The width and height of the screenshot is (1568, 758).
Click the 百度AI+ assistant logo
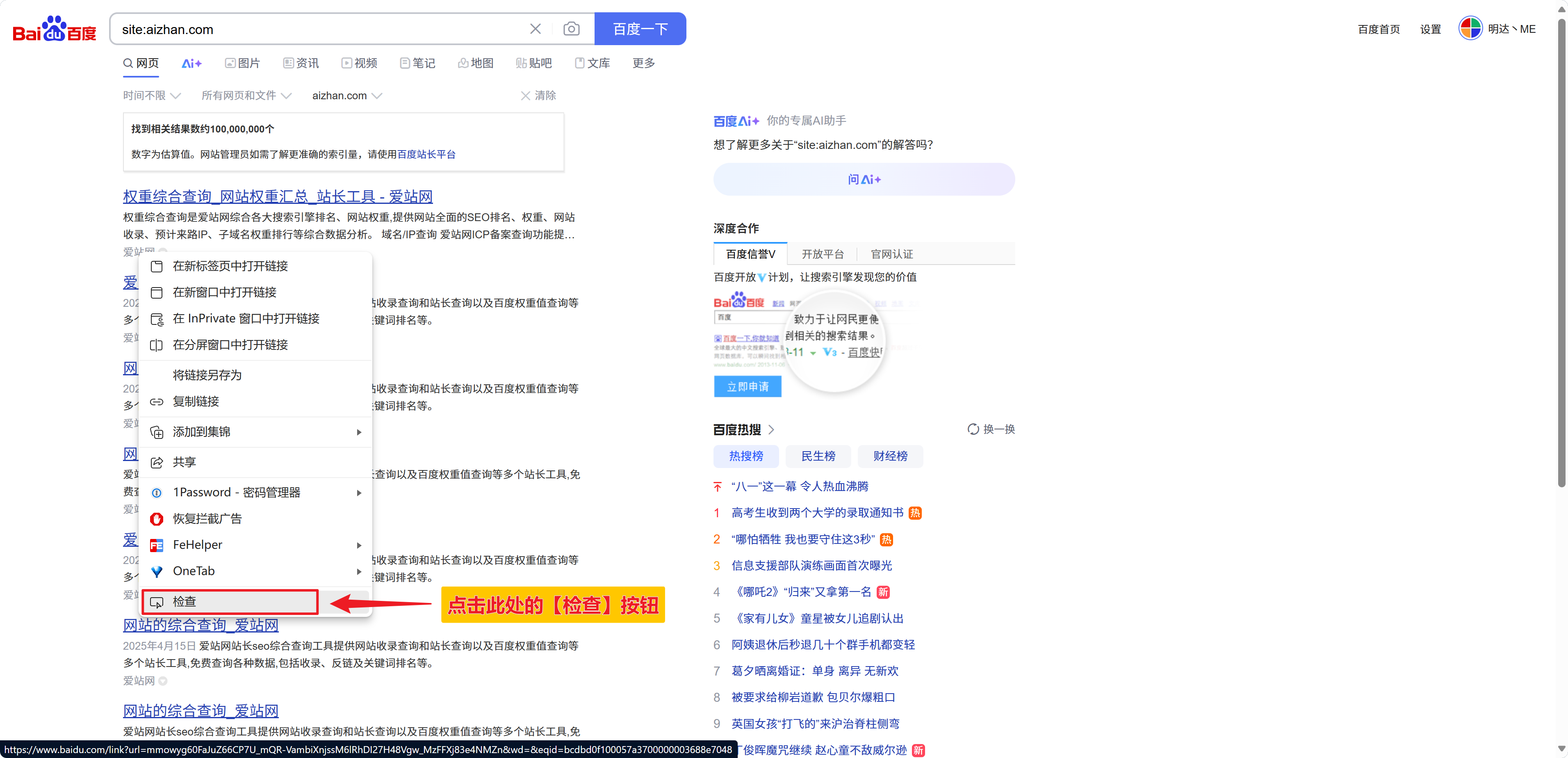coord(736,121)
